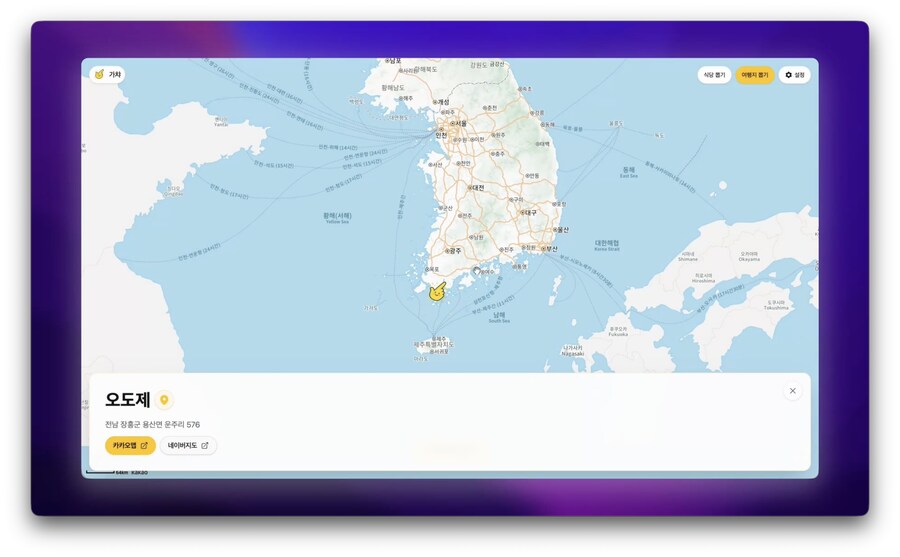Click the 가챠 logo button

point(107,75)
